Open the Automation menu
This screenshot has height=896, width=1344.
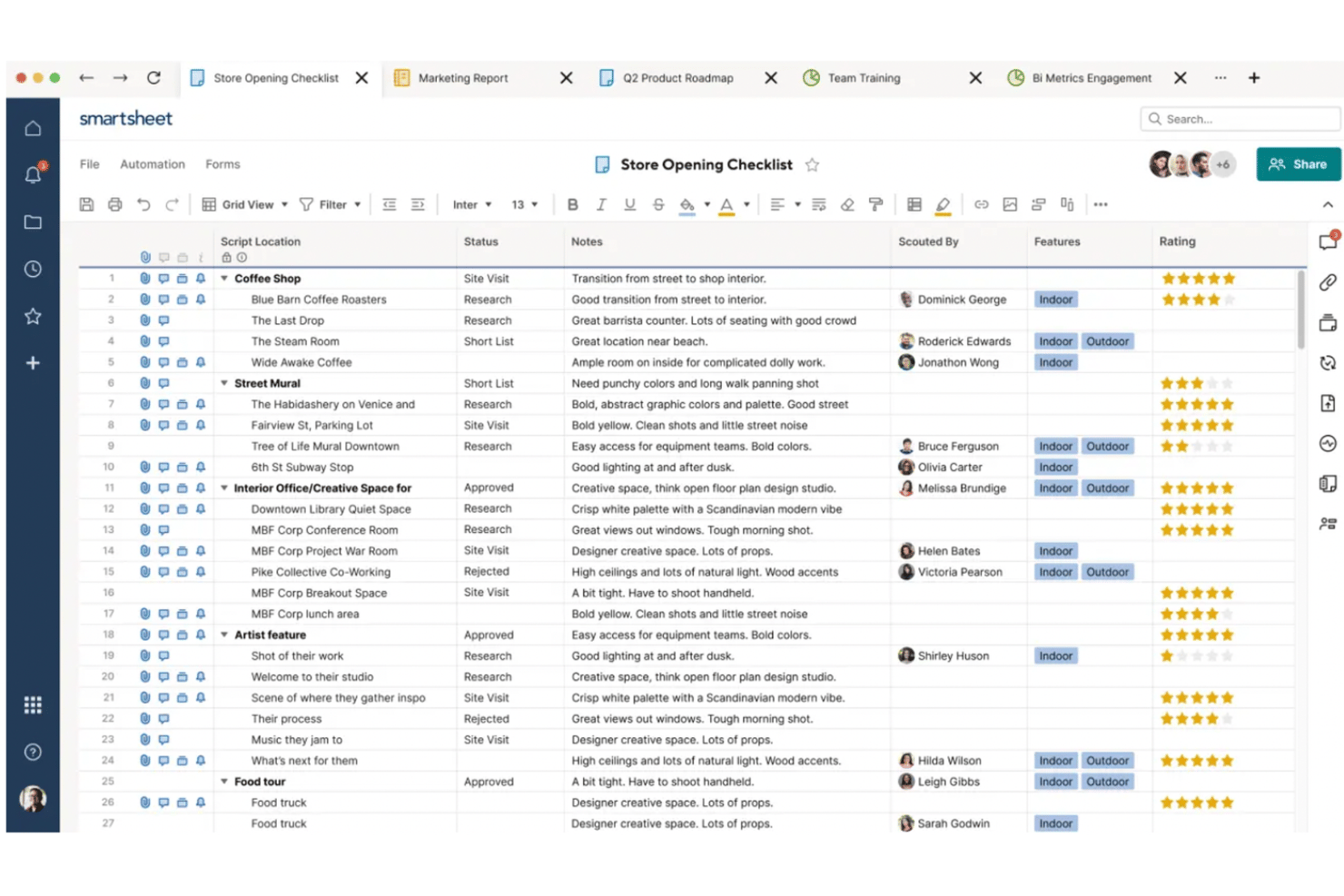point(153,164)
